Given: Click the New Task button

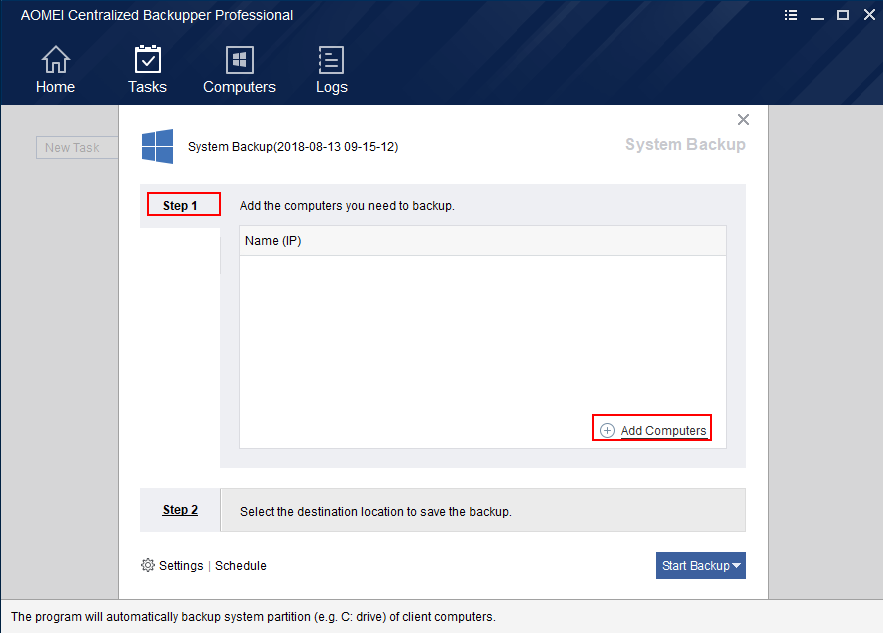Looking at the screenshot, I should coord(77,148).
